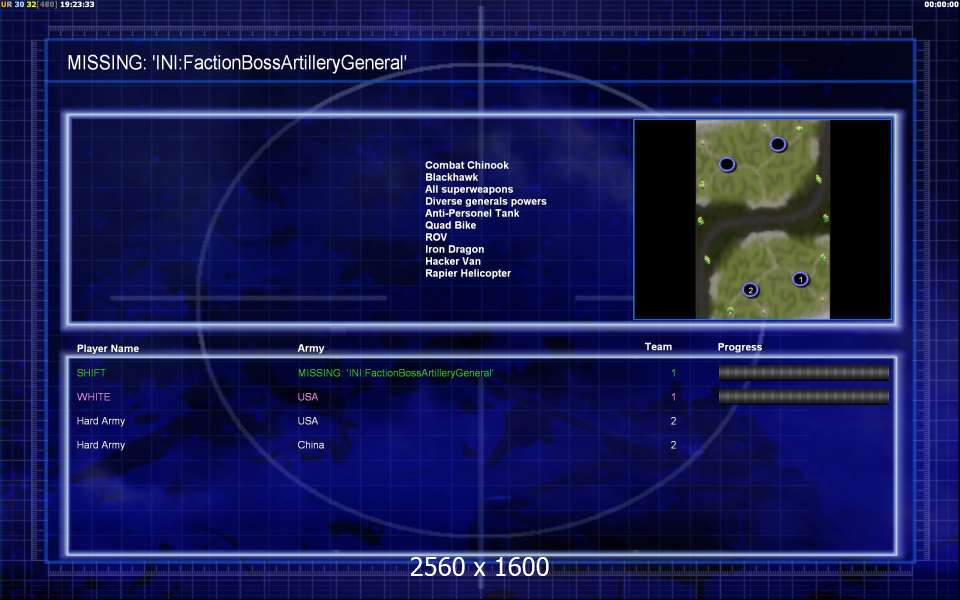Select the map preview thumbnail
Screen dimensions: 960x600
(762, 219)
